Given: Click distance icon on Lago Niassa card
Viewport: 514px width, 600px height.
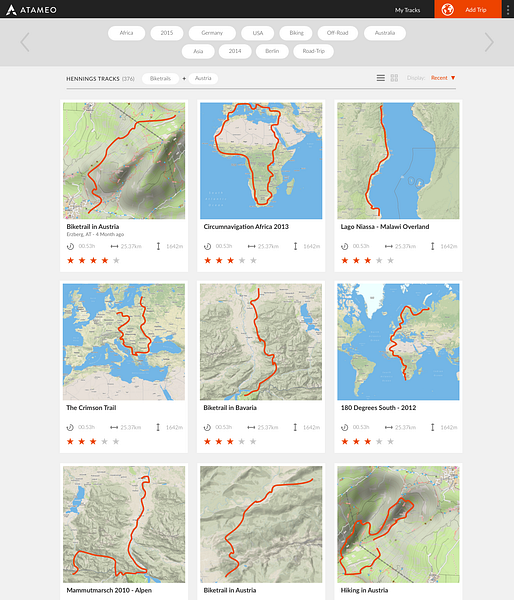Looking at the screenshot, I should click(388, 246).
